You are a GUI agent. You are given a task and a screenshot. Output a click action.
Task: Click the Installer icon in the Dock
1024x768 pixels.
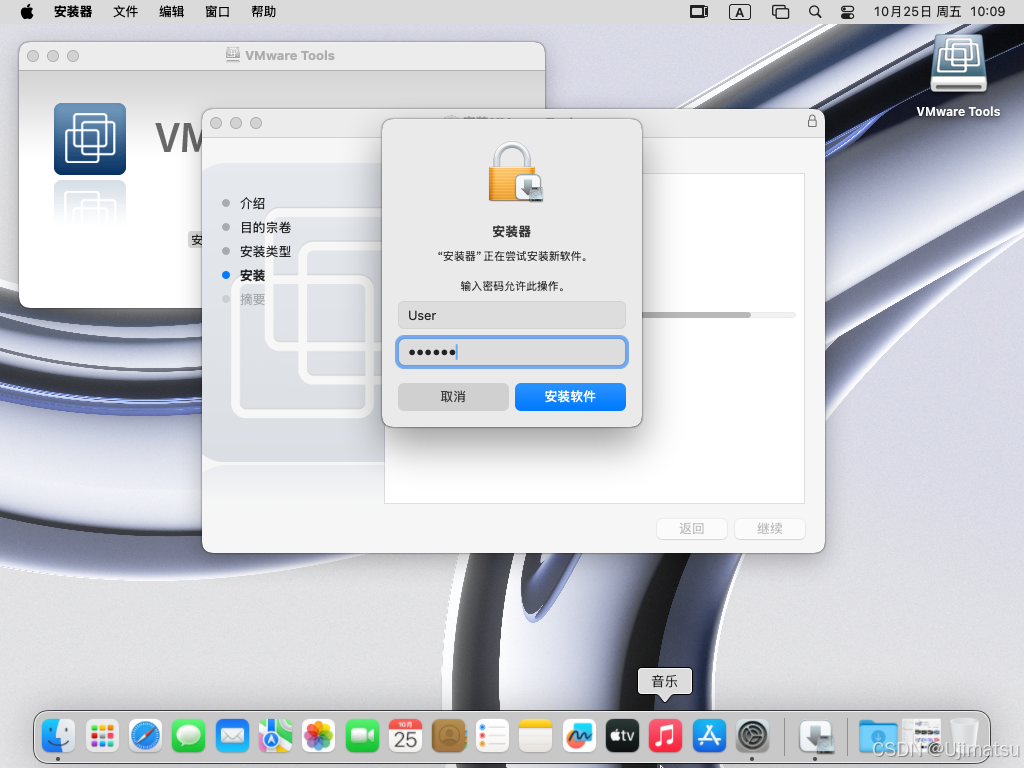[816, 735]
